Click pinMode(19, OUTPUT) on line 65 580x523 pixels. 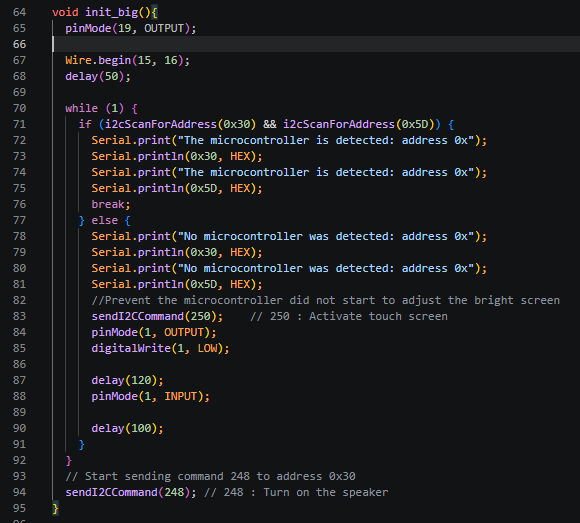131,28
